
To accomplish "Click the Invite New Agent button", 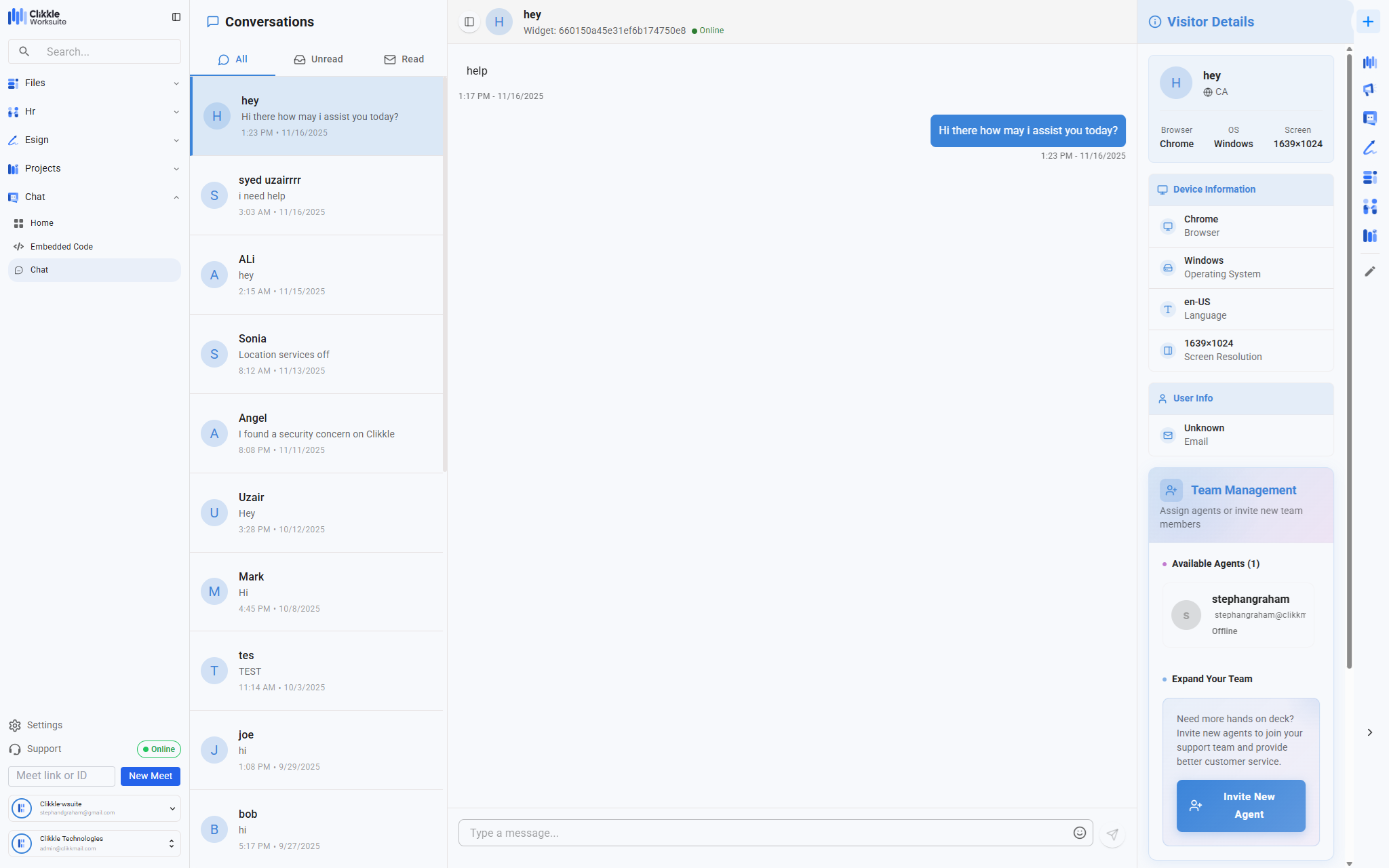I will pos(1240,806).
